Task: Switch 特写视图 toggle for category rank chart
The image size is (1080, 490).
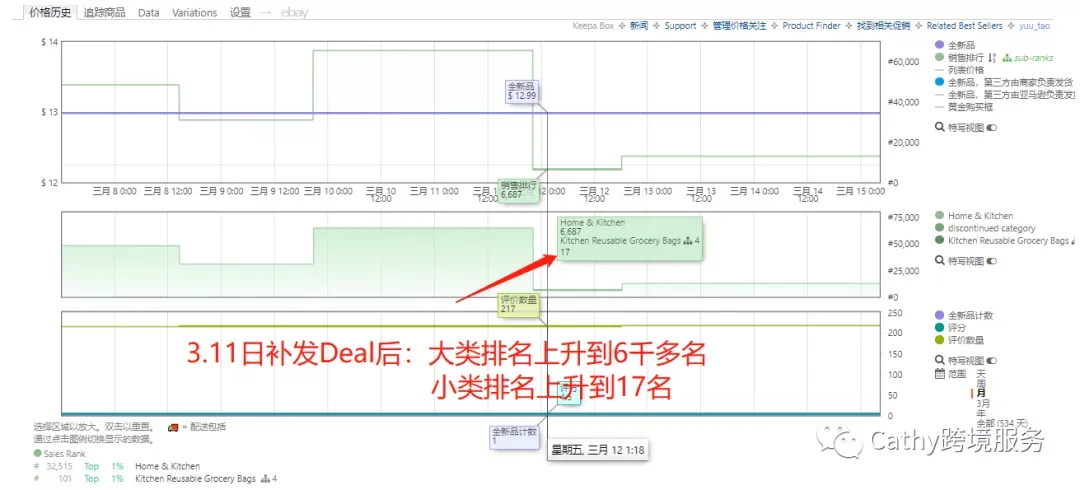Action: pos(993,261)
